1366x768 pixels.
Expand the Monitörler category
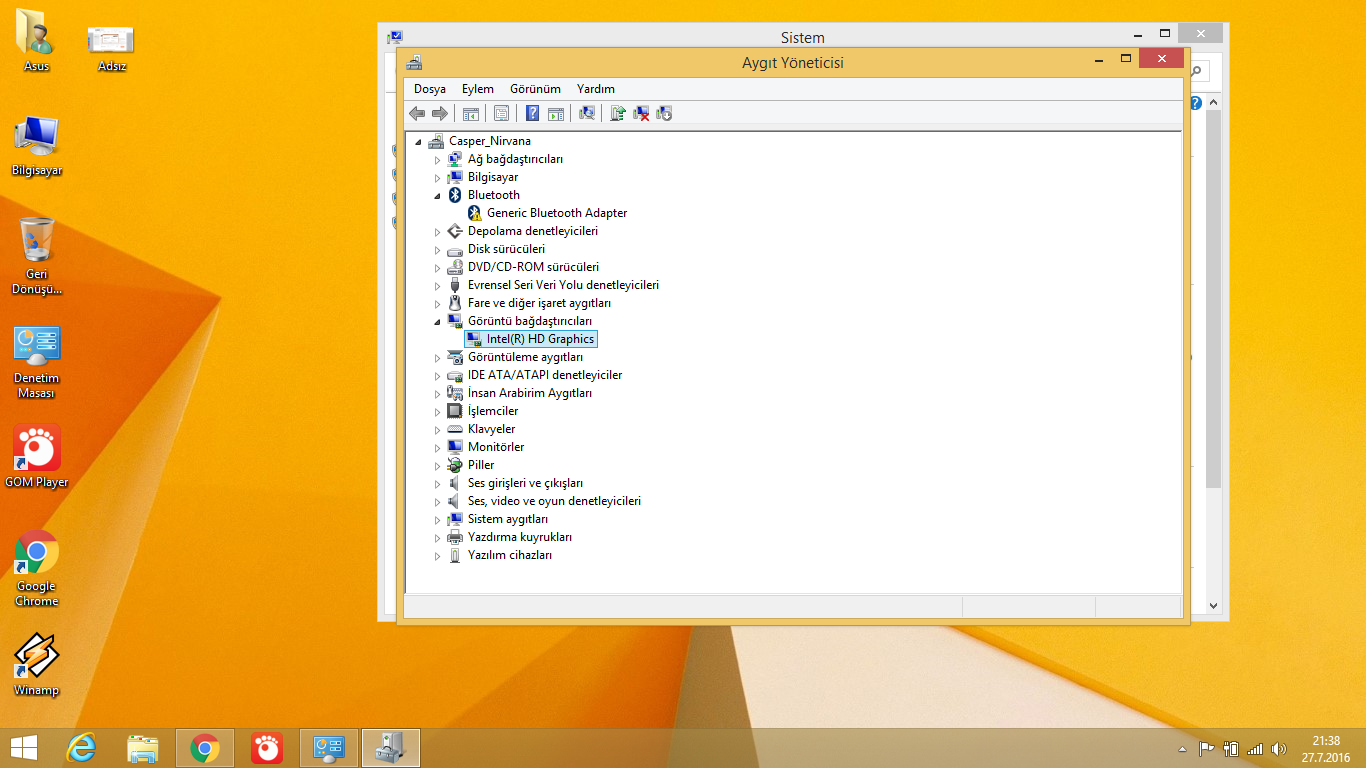(x=437, y=448)
